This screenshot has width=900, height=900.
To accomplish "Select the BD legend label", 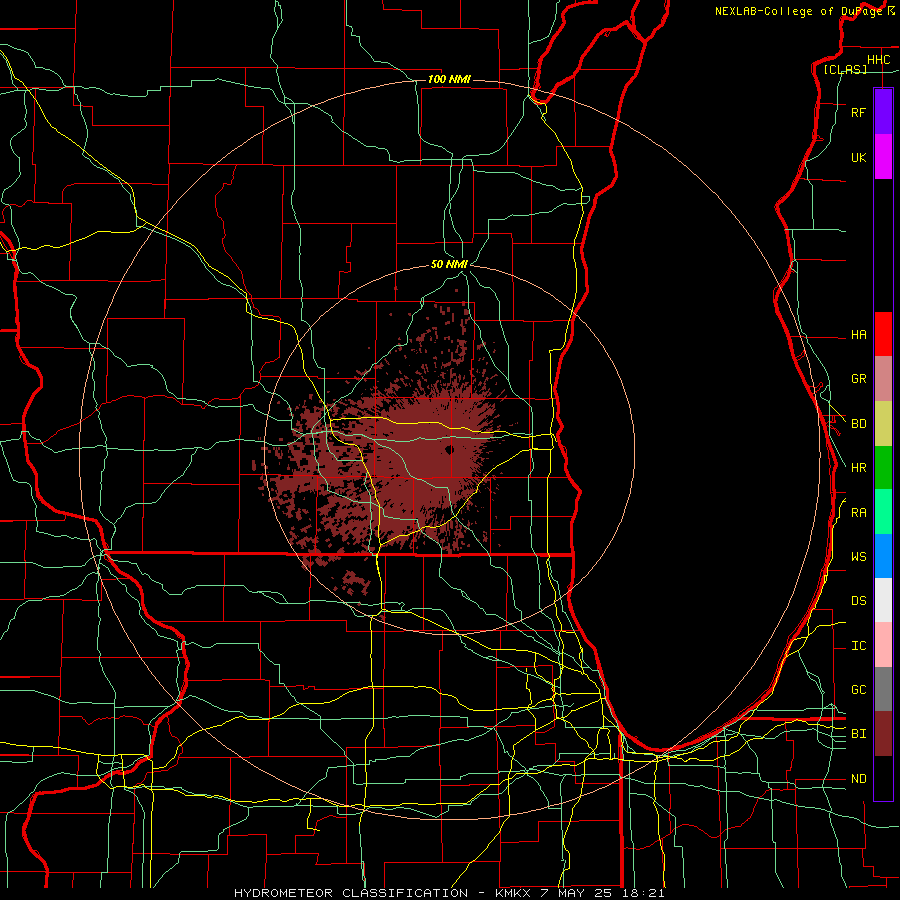I will tap(858, 424).
